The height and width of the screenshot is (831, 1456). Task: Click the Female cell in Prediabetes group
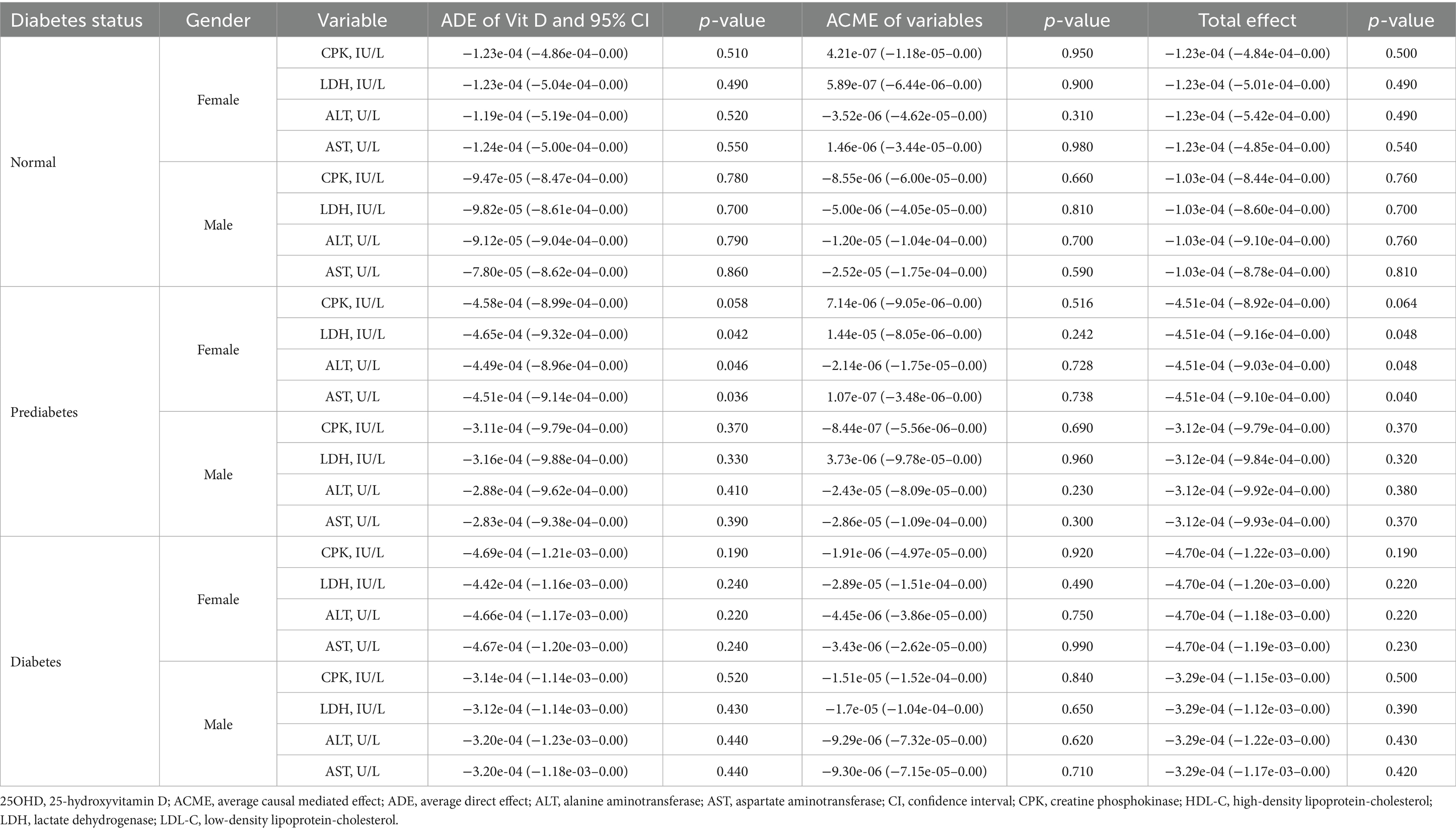218,350
